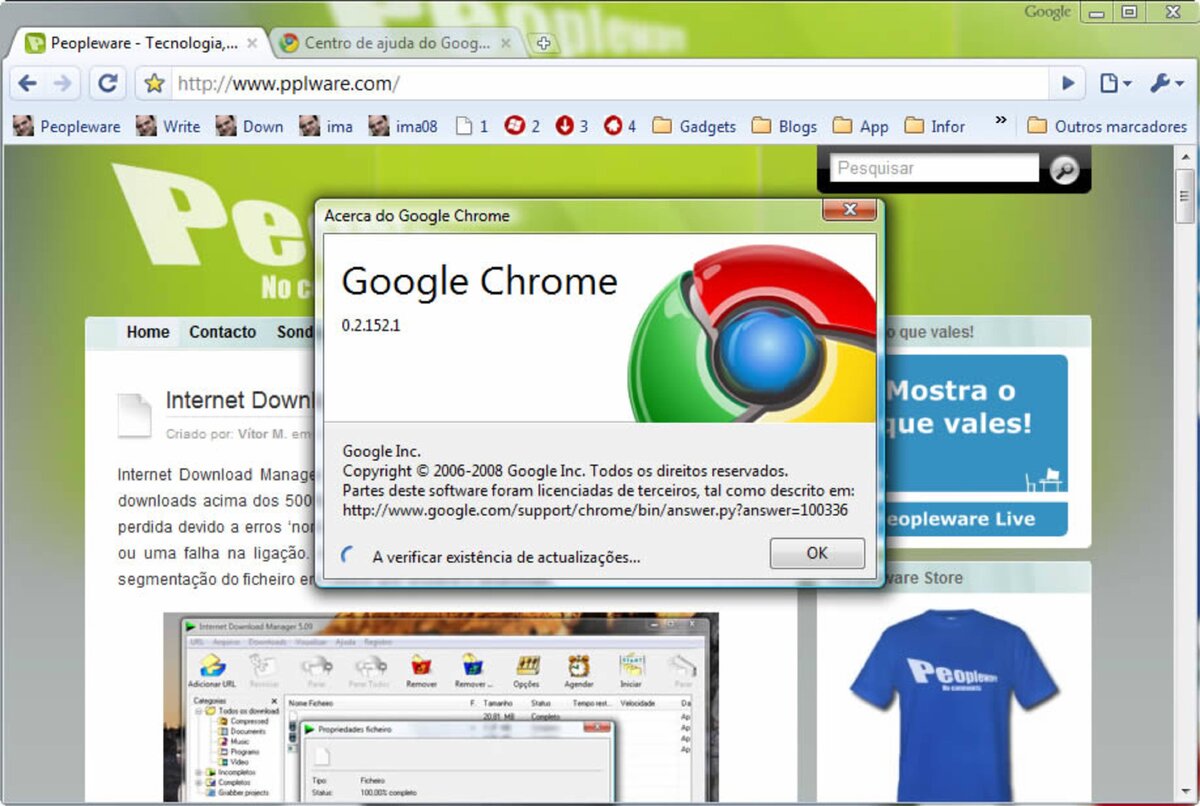Open the Internet Download article title link
The height and width of the screenshot is (806, 1200).
[x=240, y=400]
